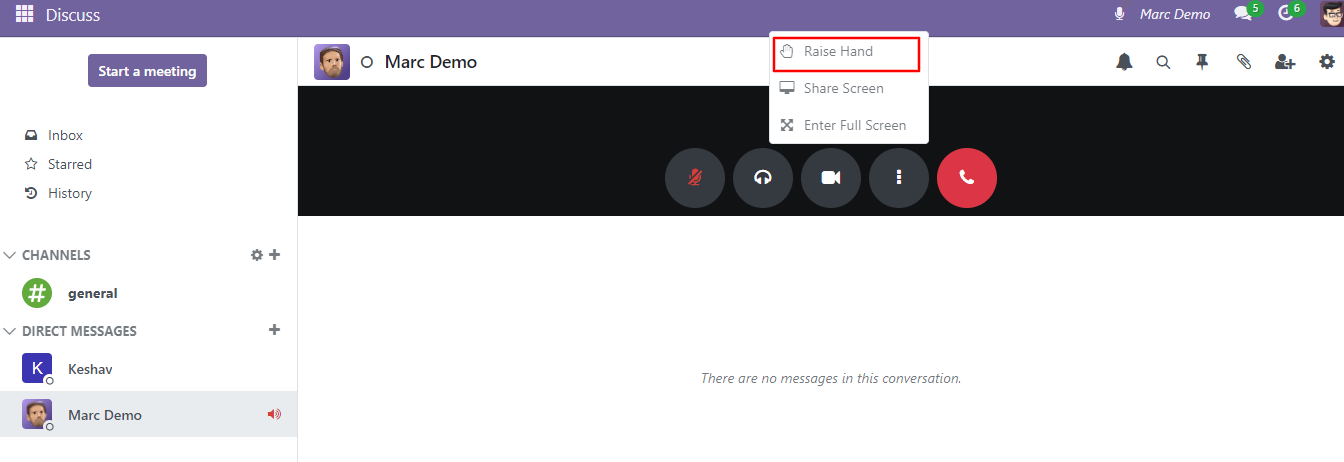Select Raise Hand from the menu
Image resolution: width=1344 pixels, height=462 pixels.
tap(847, 52)
